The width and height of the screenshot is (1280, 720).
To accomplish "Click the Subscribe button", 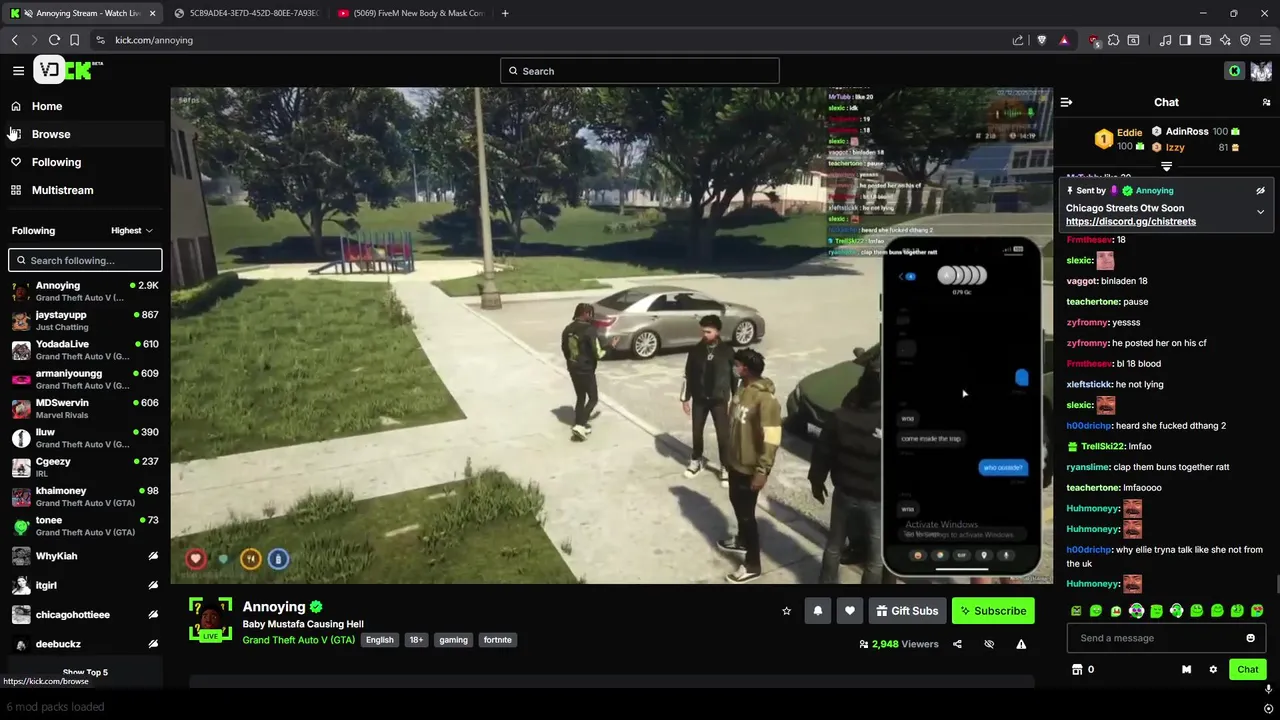I will coord(993,611).
